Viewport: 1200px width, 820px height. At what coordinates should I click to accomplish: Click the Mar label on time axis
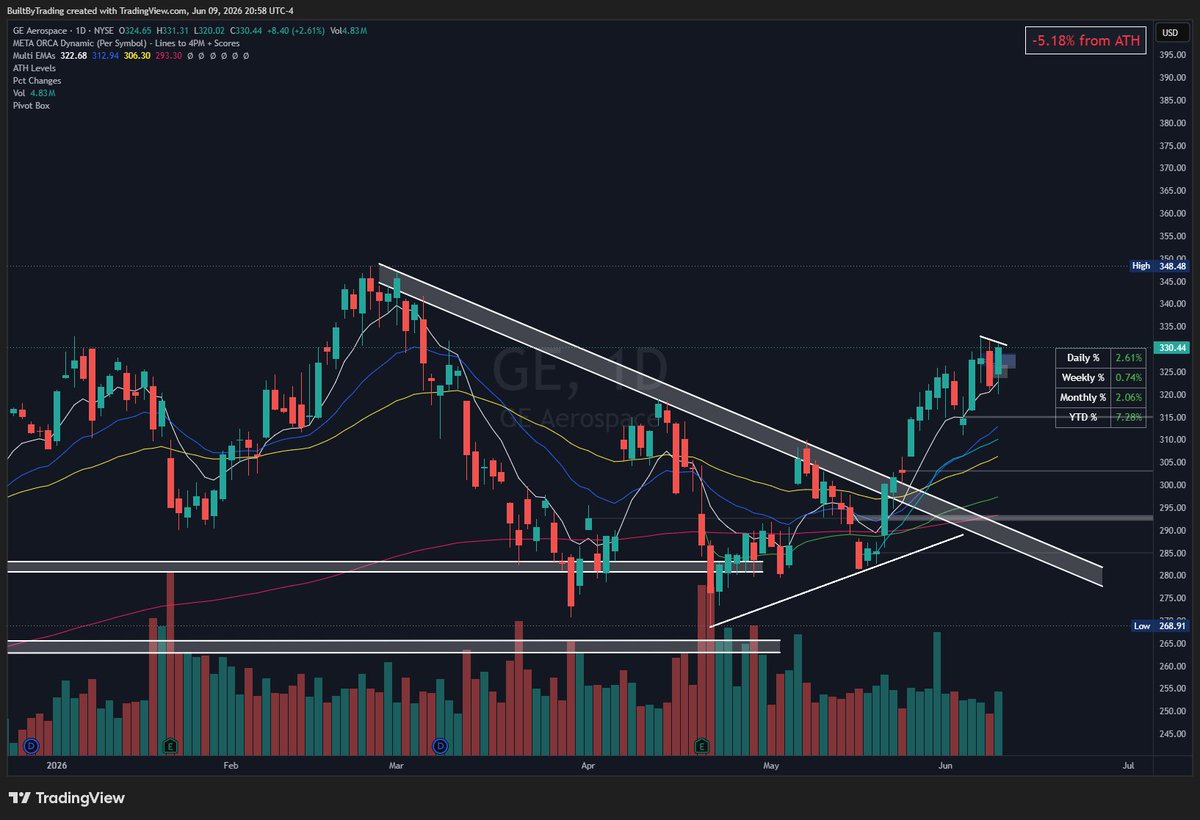(396, 766)
